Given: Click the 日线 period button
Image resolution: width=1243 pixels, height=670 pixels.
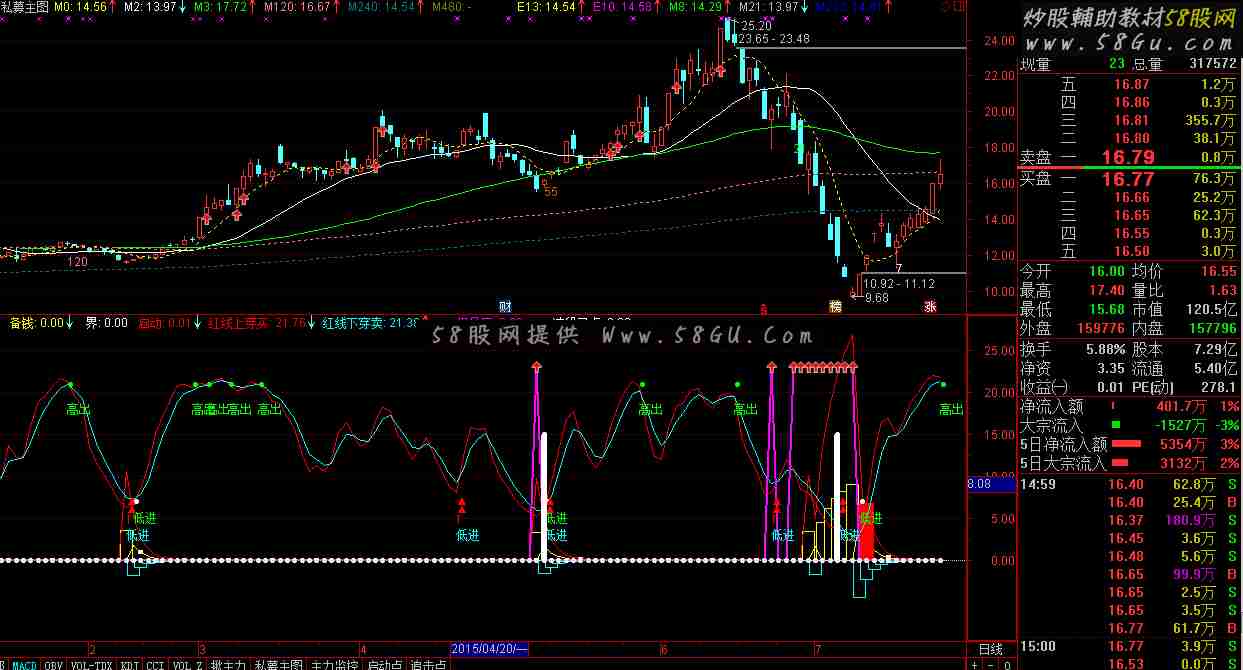Looking at the screenshot, I should [989, 650].
